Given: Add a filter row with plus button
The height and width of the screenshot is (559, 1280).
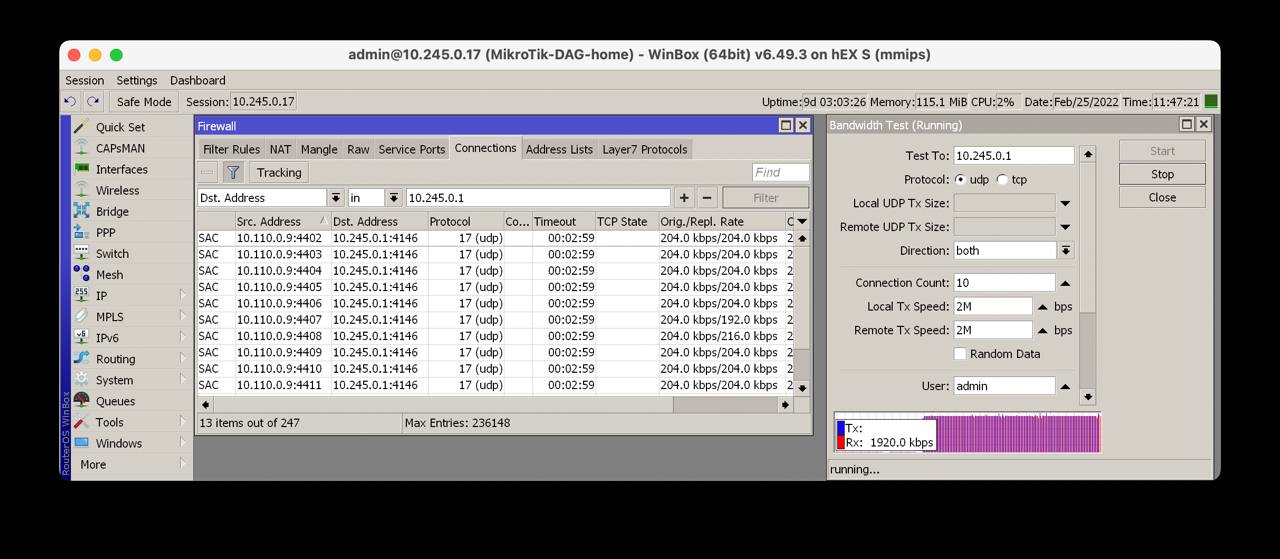Looking at the screenshot, I should [684, 198].
